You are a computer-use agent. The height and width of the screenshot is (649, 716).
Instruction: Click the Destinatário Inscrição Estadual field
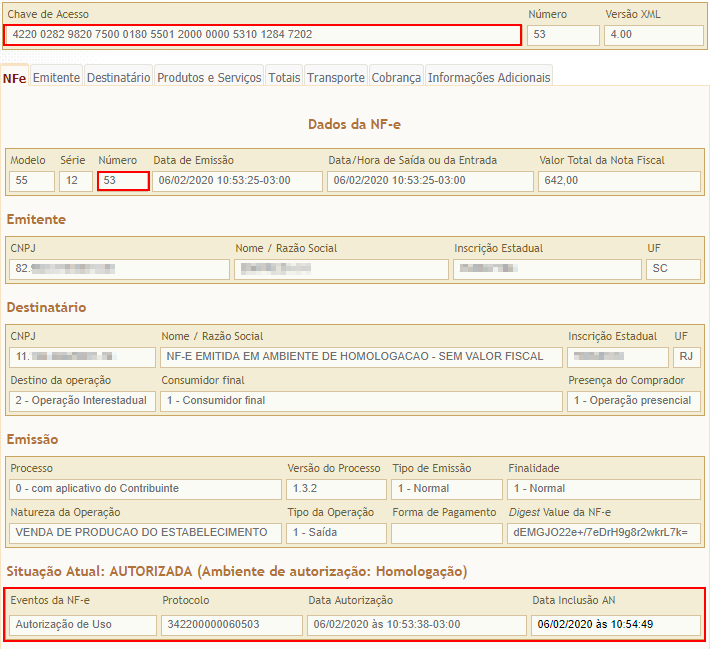point(617,357)
